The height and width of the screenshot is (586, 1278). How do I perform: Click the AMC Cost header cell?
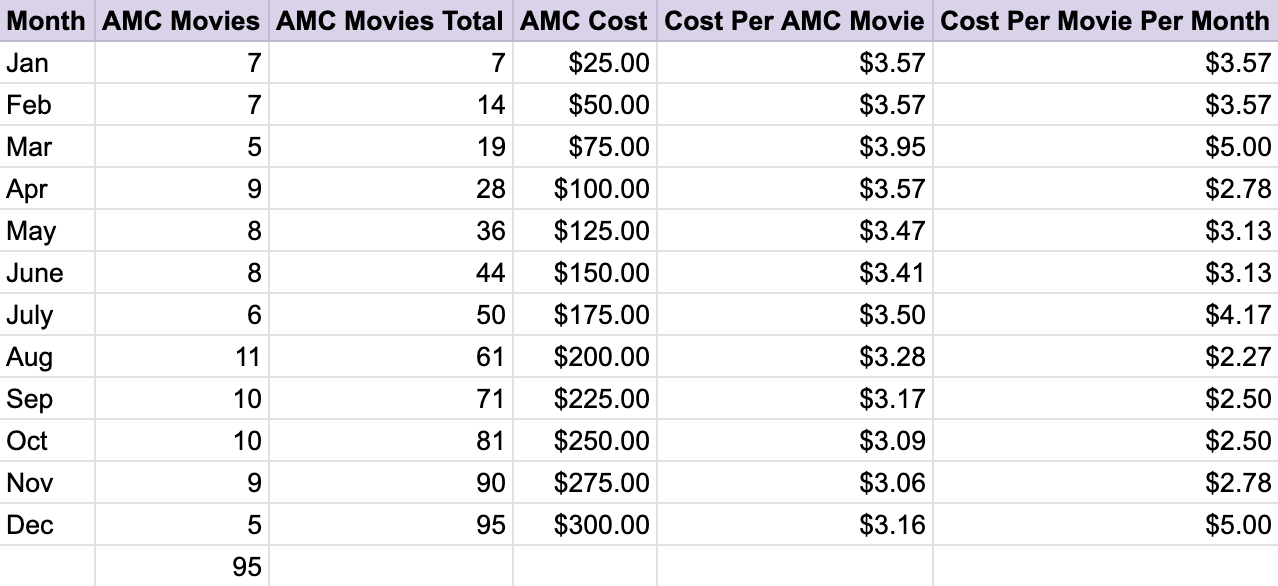(584, 21)
